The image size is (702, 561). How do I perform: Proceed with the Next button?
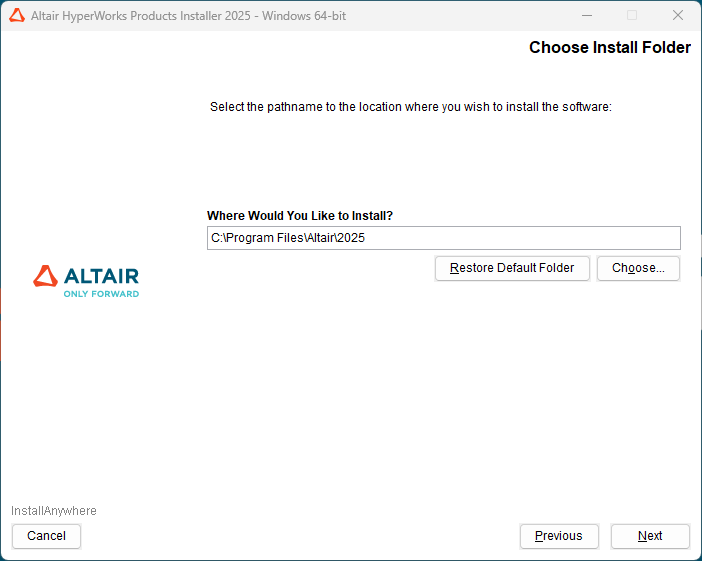[x=650, y=536]
